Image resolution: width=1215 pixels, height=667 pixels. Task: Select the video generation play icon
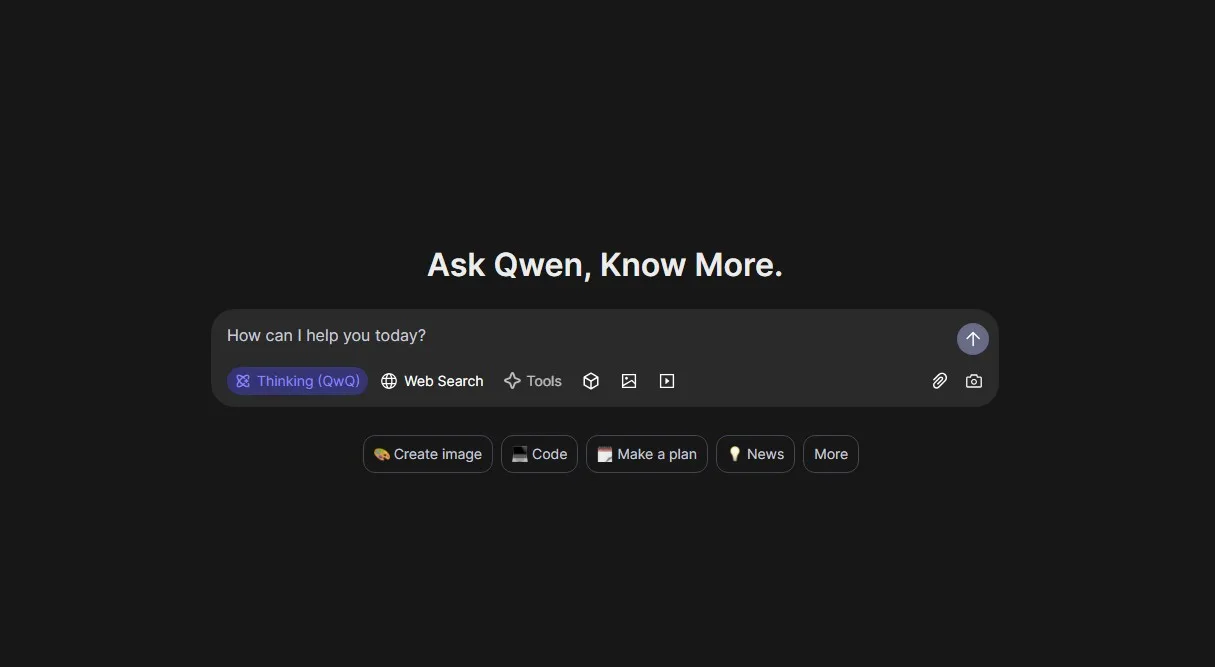click(x=667, y=381)
